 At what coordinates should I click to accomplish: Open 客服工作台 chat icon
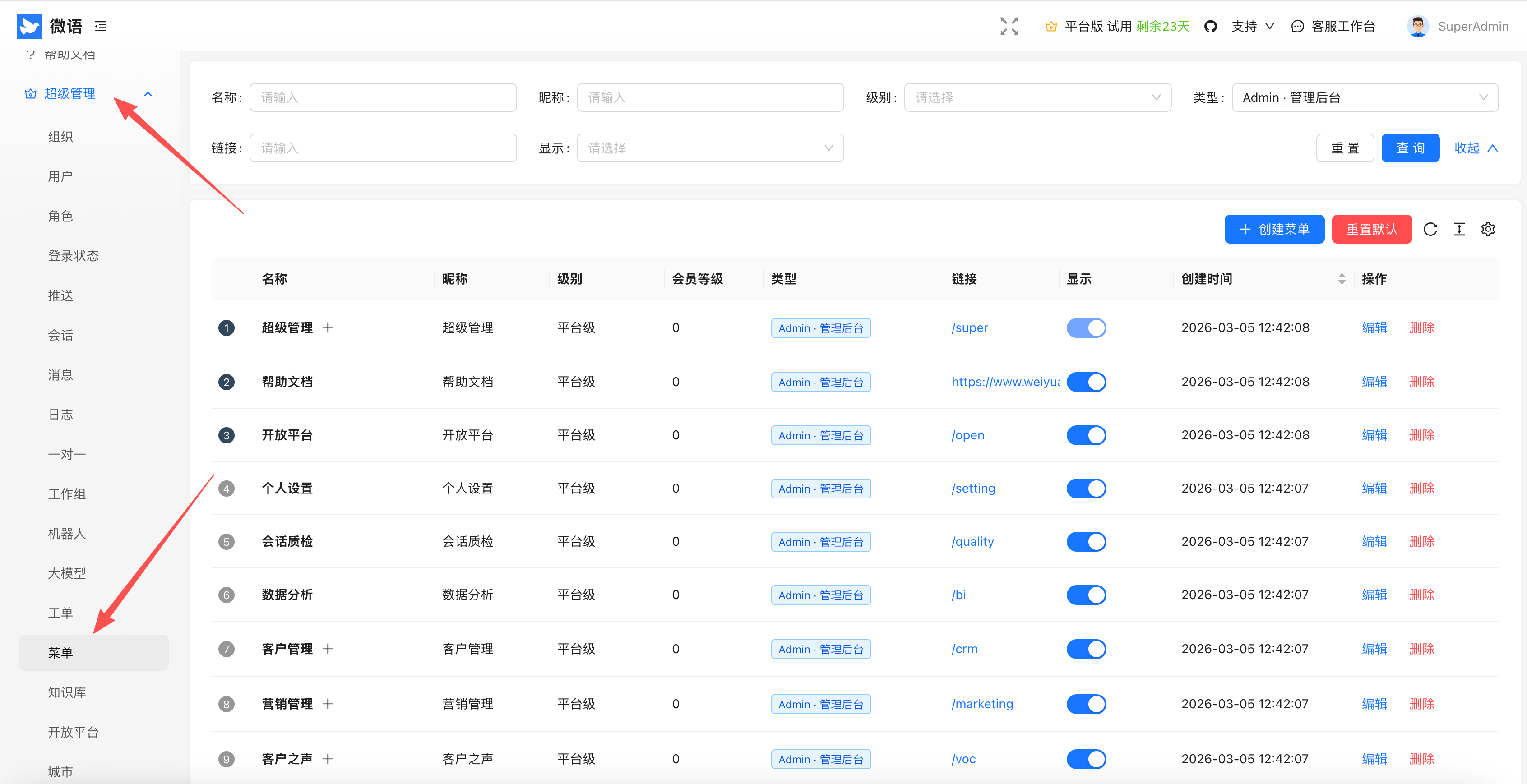pos(1297,26)
